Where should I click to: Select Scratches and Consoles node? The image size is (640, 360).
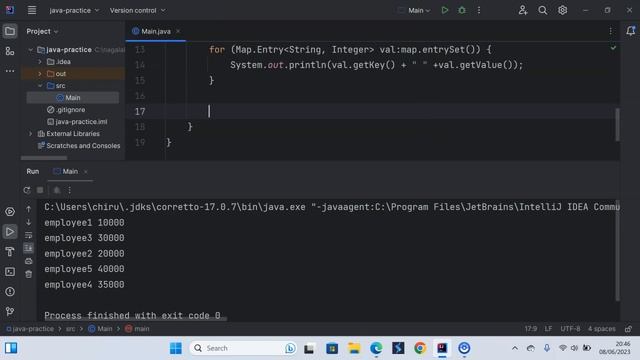click(79, 146)
